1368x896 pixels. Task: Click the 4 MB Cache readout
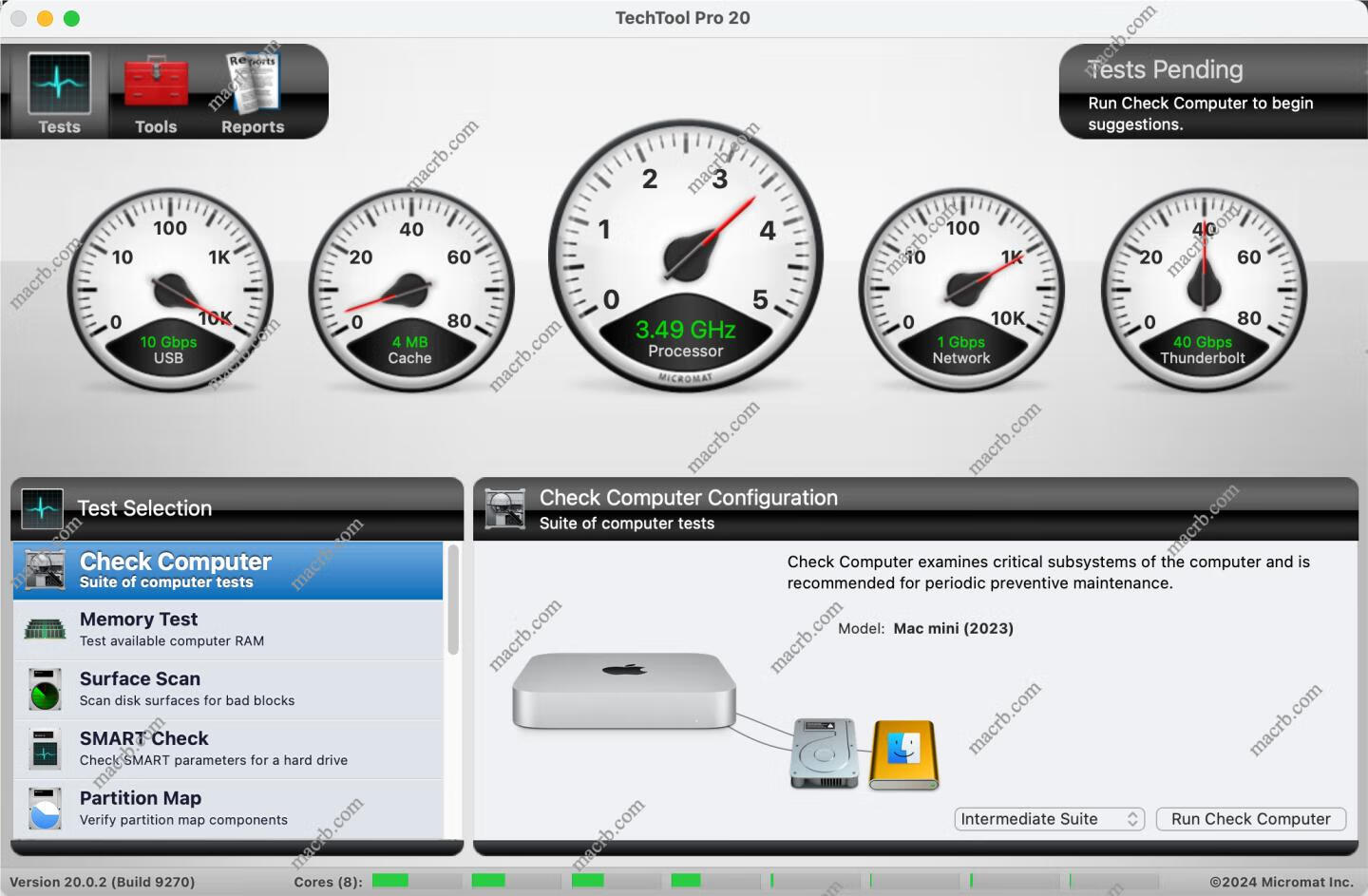click(x=409, y=342)
